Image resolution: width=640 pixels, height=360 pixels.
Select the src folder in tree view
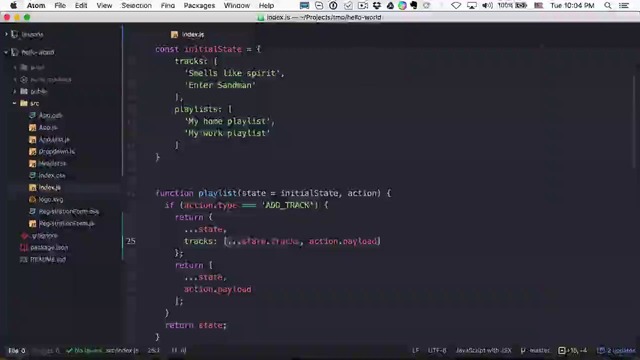[x=35, y=103]
